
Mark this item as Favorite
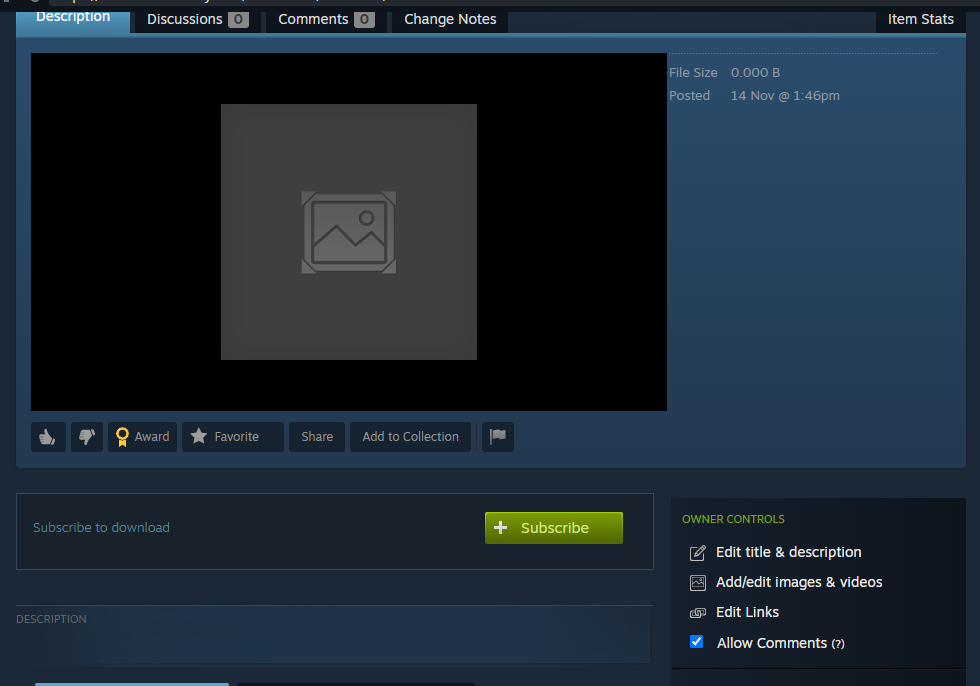click(x=232, y=437)
